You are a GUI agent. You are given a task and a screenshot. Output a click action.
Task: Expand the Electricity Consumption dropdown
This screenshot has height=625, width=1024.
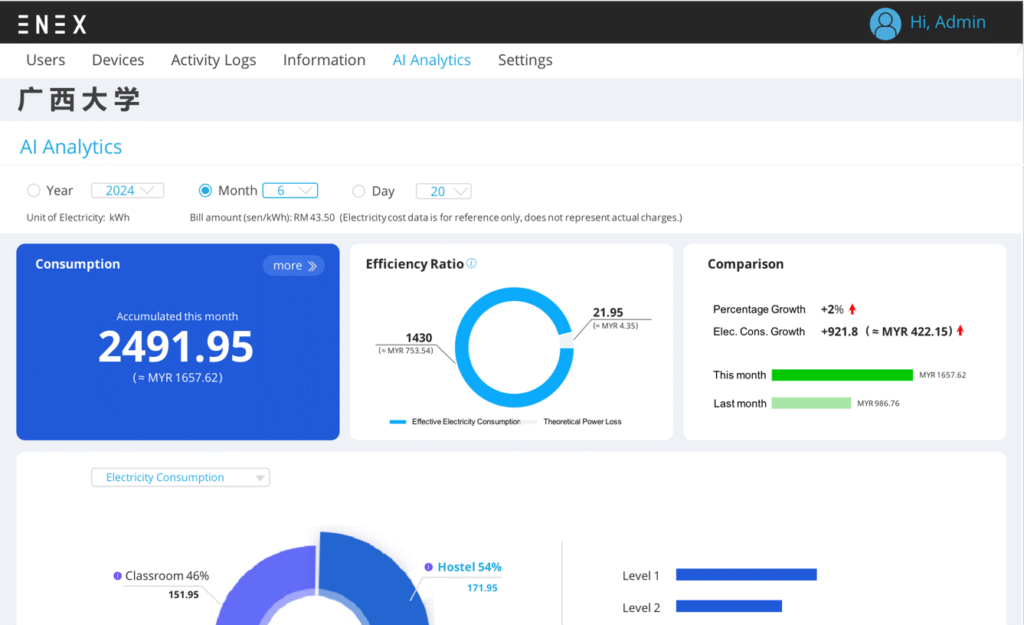tap(180, 478)
